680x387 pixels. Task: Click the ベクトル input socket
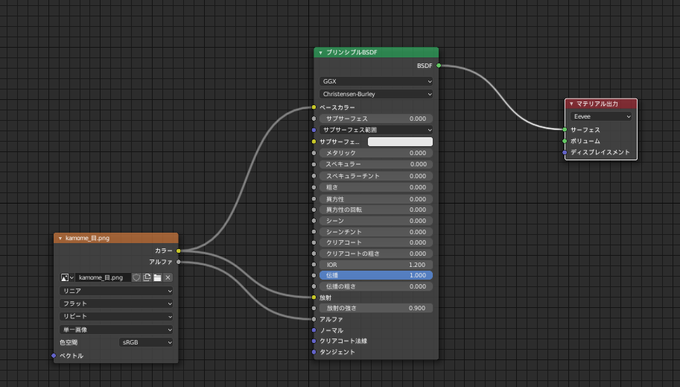54,356
